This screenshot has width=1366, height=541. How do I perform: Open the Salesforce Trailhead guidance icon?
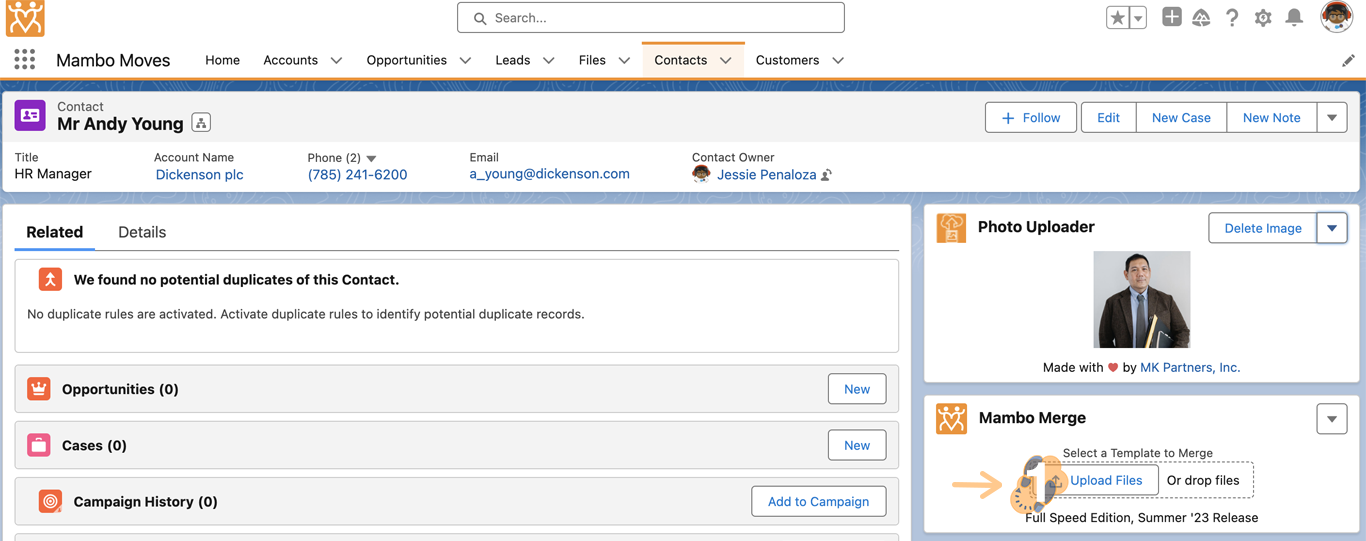(x=1201, y=18)
